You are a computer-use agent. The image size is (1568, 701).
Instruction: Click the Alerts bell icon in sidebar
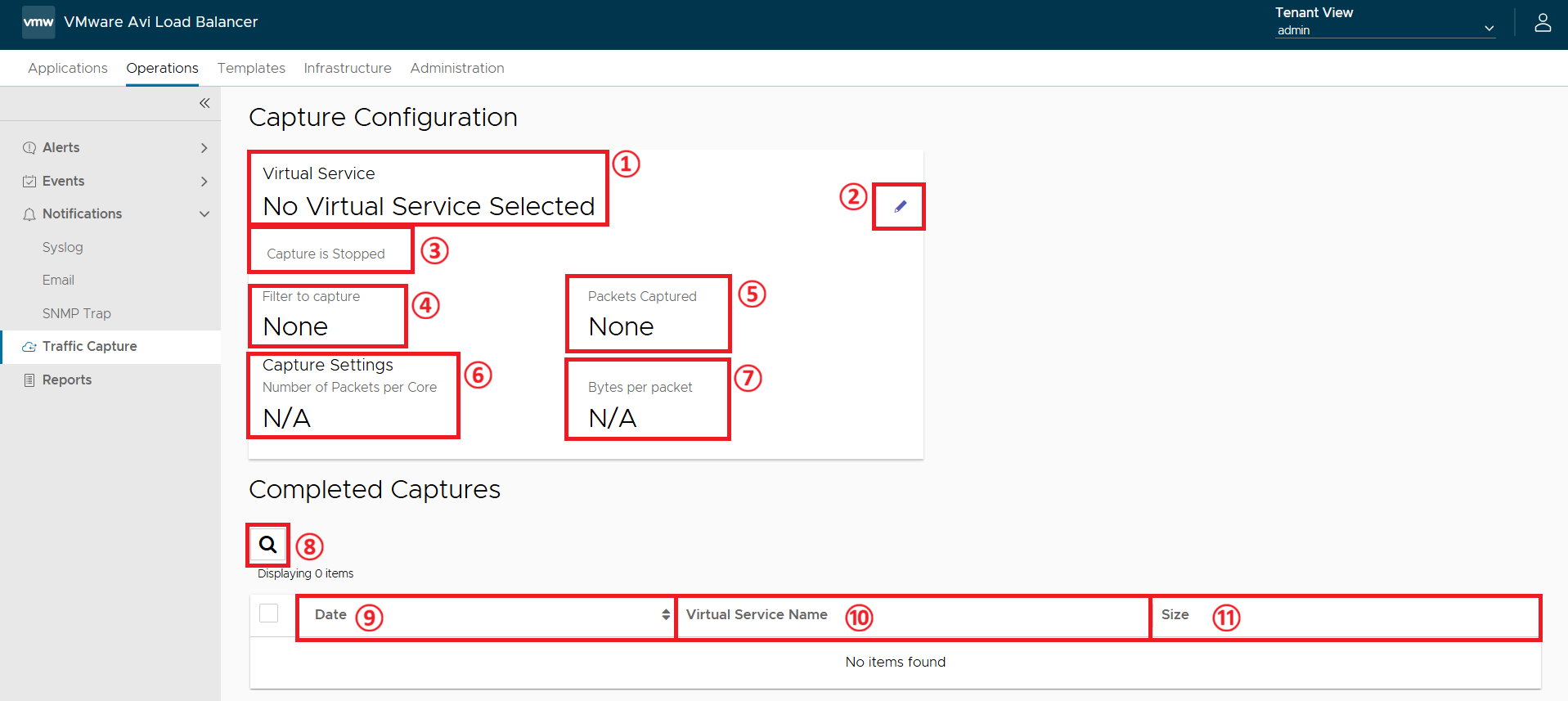(29, 147)
